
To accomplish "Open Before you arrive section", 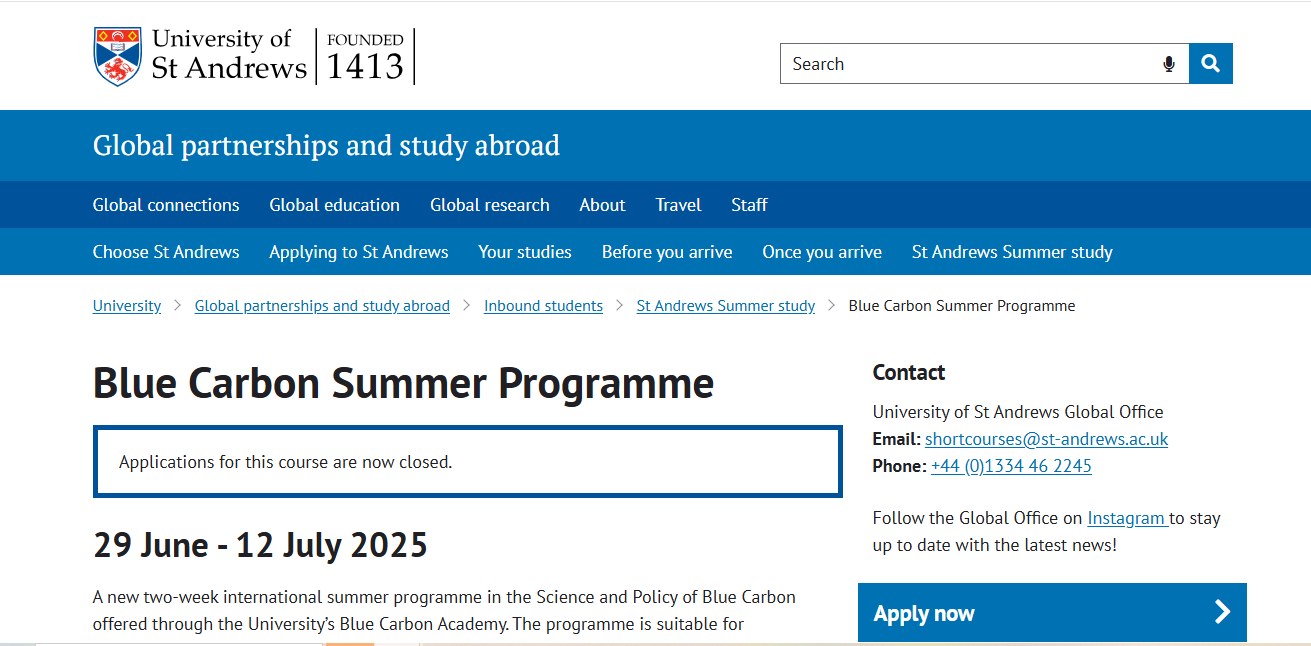I will (x=667, y=252).
